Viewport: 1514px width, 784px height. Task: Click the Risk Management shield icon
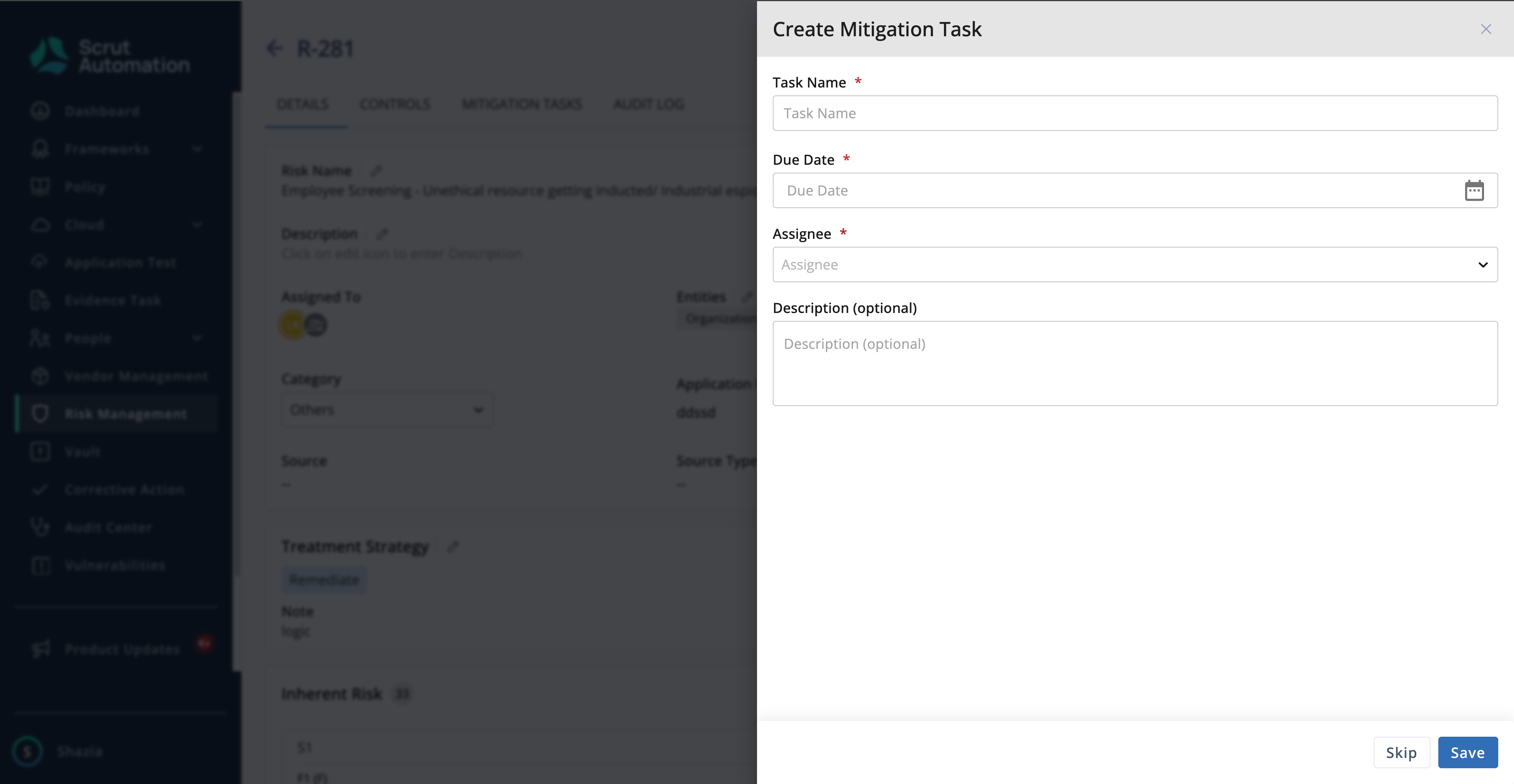(x=40, y=413)
